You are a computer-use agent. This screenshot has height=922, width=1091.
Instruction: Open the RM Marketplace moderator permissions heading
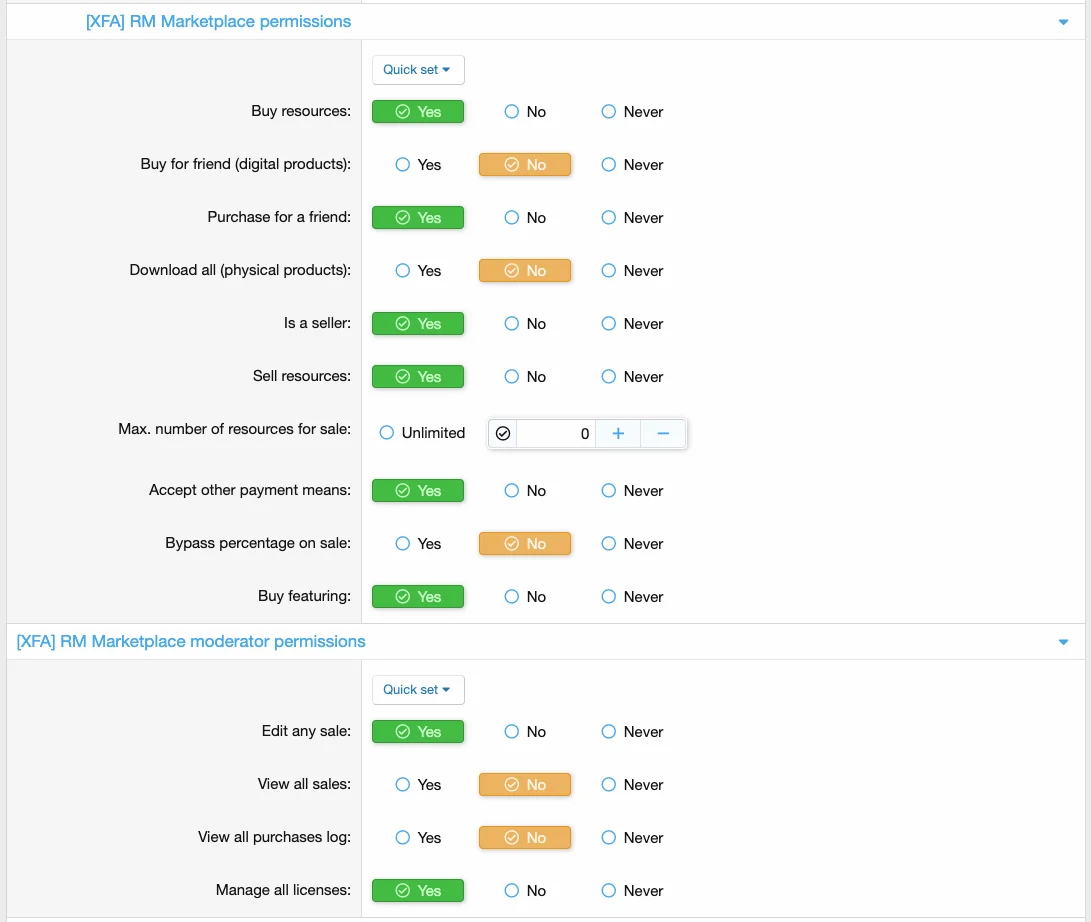[191, 642]
